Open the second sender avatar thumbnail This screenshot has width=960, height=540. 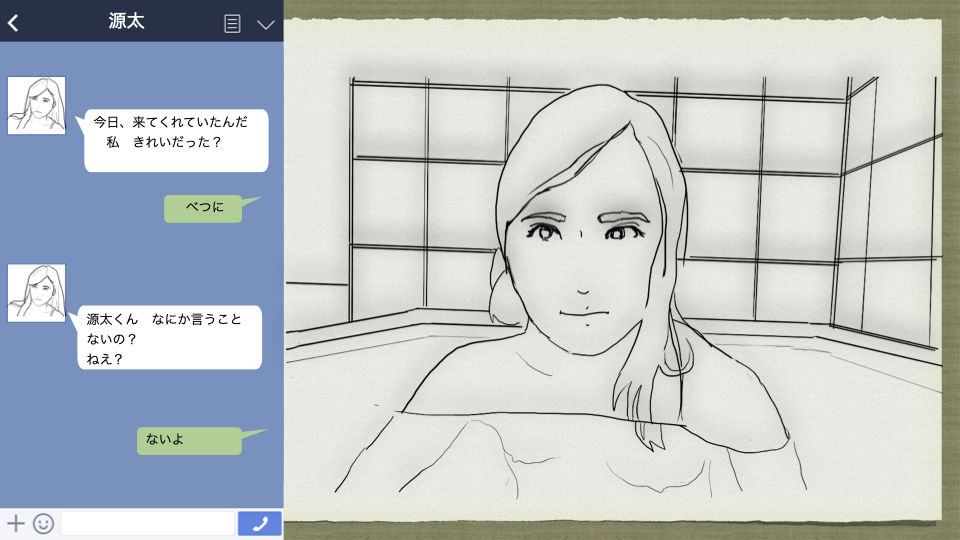37,293
